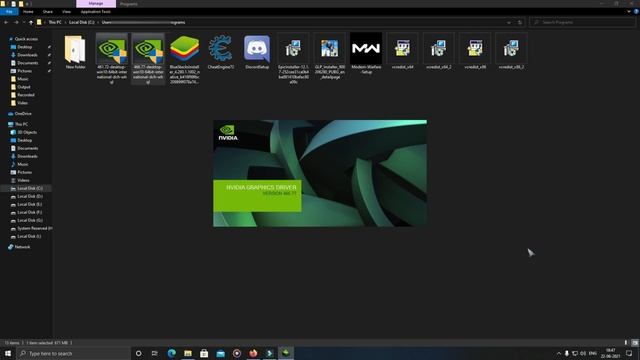Select Network in navigation pane
The width and height of the screenshot is (640, 360).
tap(22, 247)
